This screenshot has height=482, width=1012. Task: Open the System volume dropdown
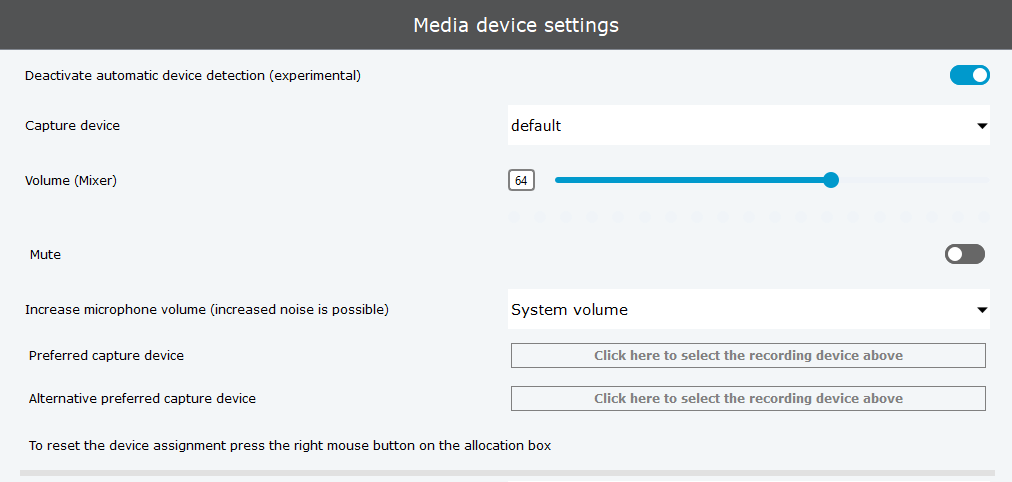(x=740, y=310)
